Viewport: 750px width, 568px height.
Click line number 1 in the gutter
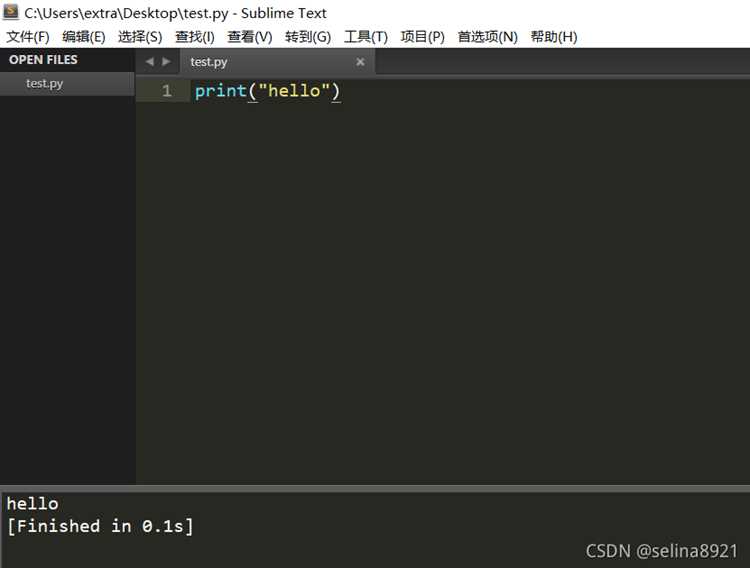(166, 90)
